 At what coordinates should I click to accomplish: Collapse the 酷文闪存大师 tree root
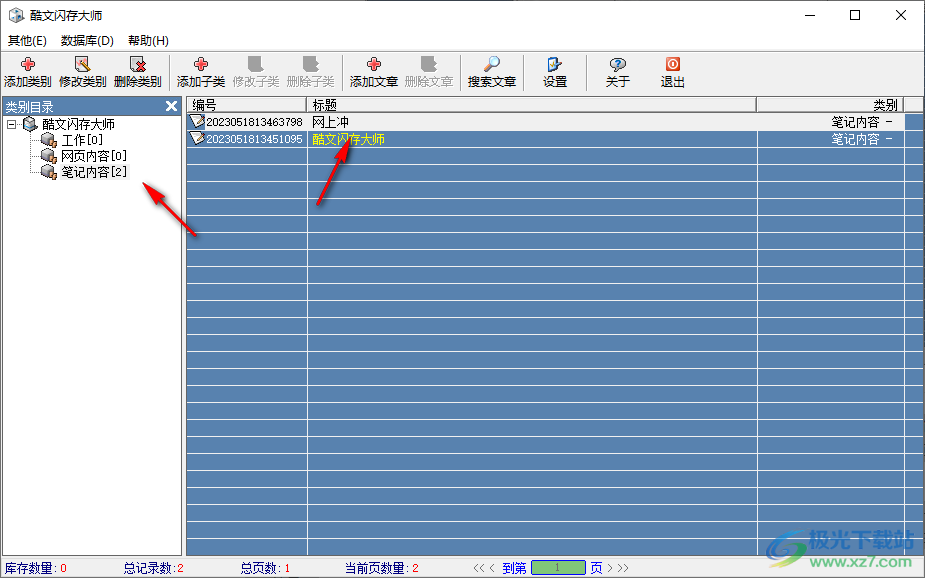click(11, 124)
